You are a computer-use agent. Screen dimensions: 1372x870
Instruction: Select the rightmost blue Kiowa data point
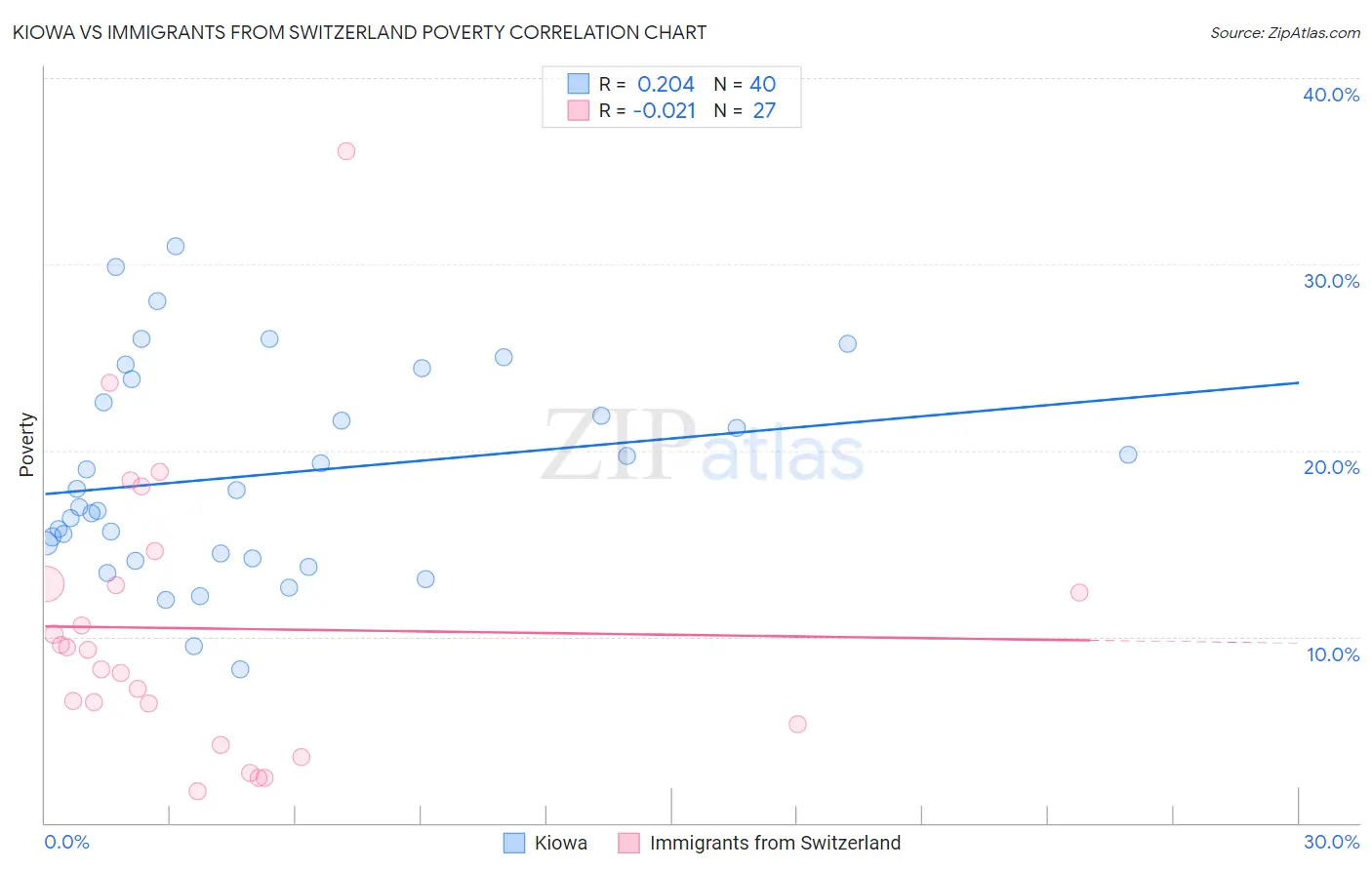click(1128, 455)
